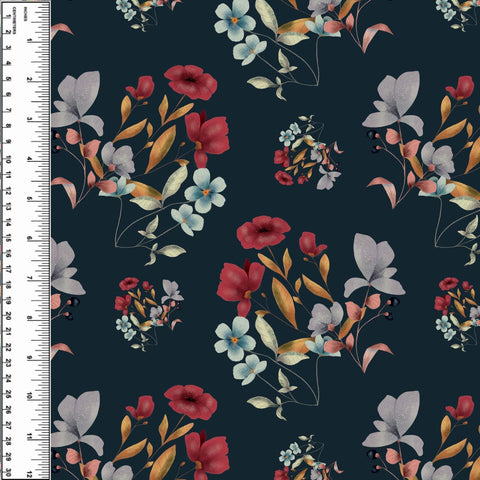
Task: Click the 23 centimeter mark number
Action: [x=8, y=363]
